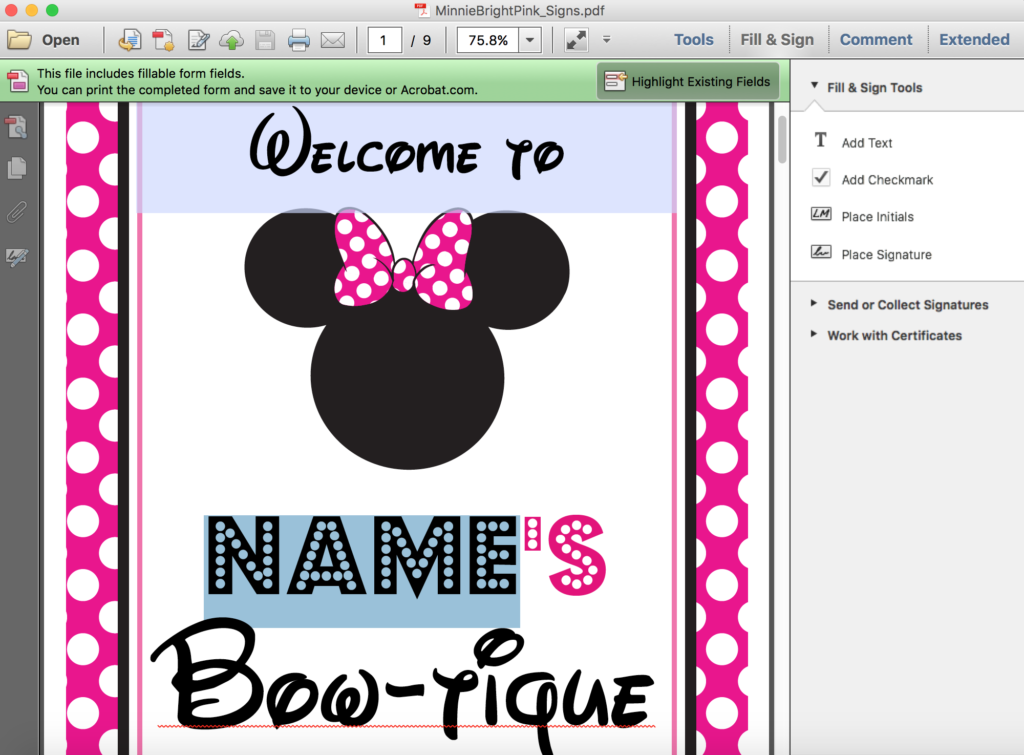This screenshot has height=755, width=1024.
Task: Email the PDF with the envelope icon
Action: (x=331, y=39)
